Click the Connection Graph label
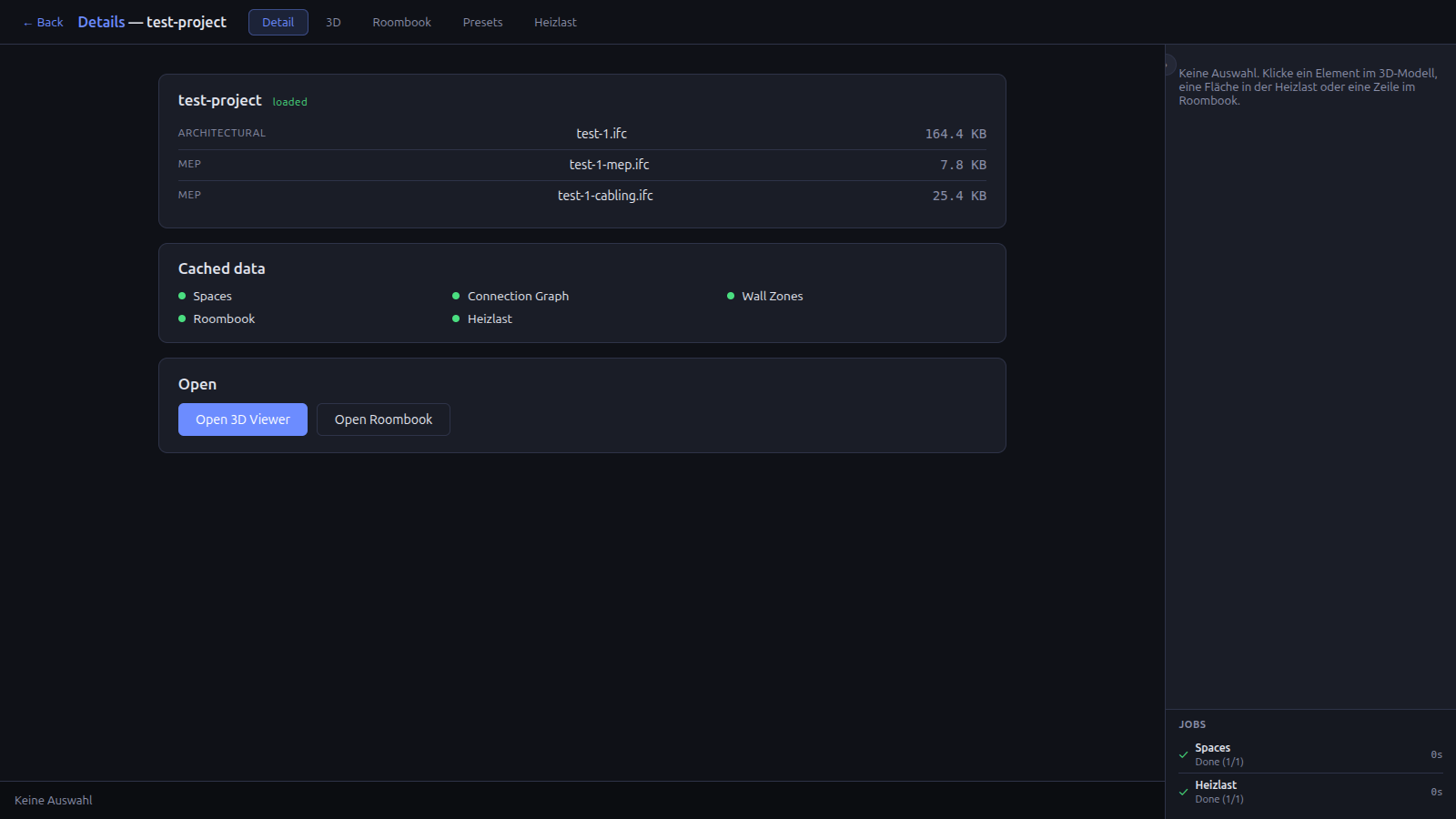The image size is (1456, 819). tap(518, 296)
